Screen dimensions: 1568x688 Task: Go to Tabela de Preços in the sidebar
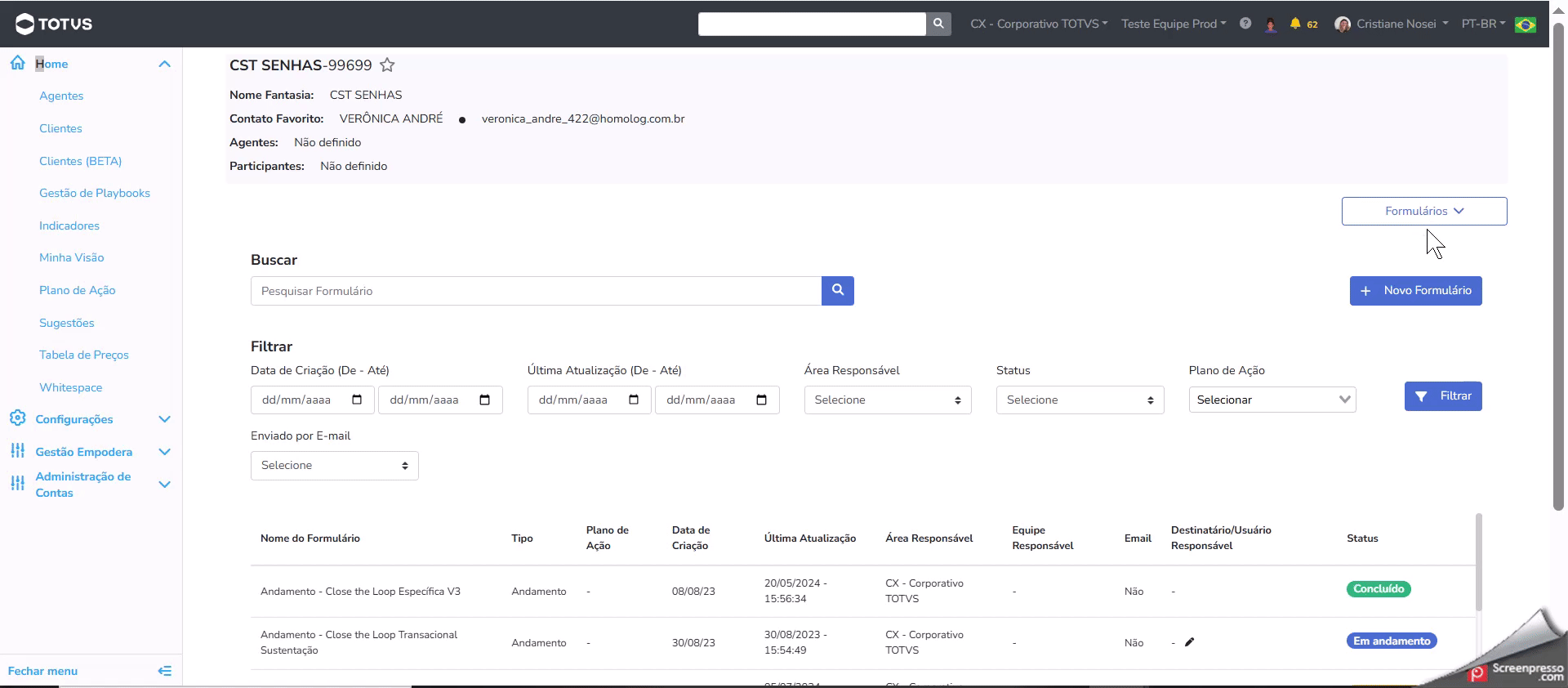pos(84,355)
